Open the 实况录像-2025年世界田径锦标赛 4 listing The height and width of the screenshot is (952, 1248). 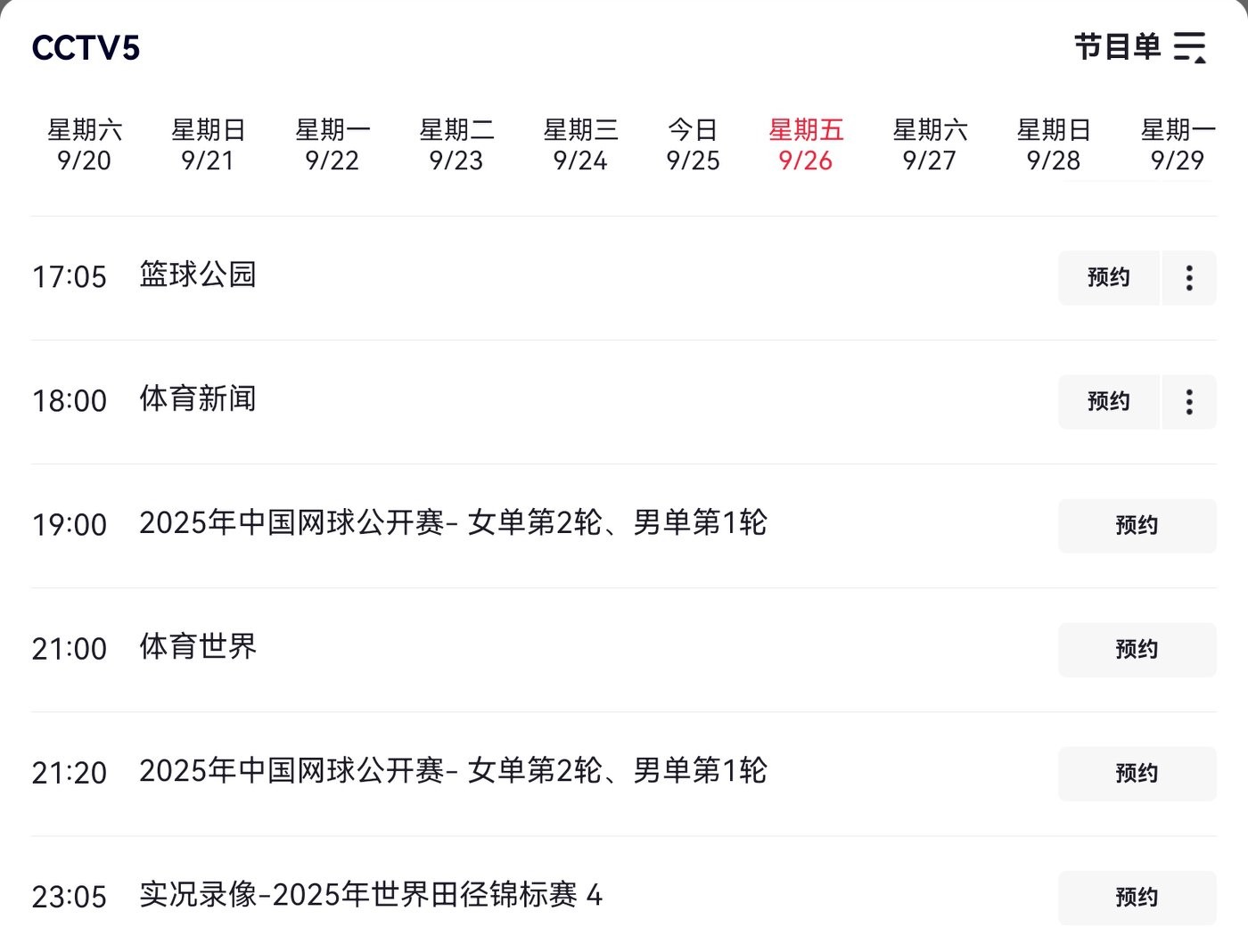pos(371,895)
